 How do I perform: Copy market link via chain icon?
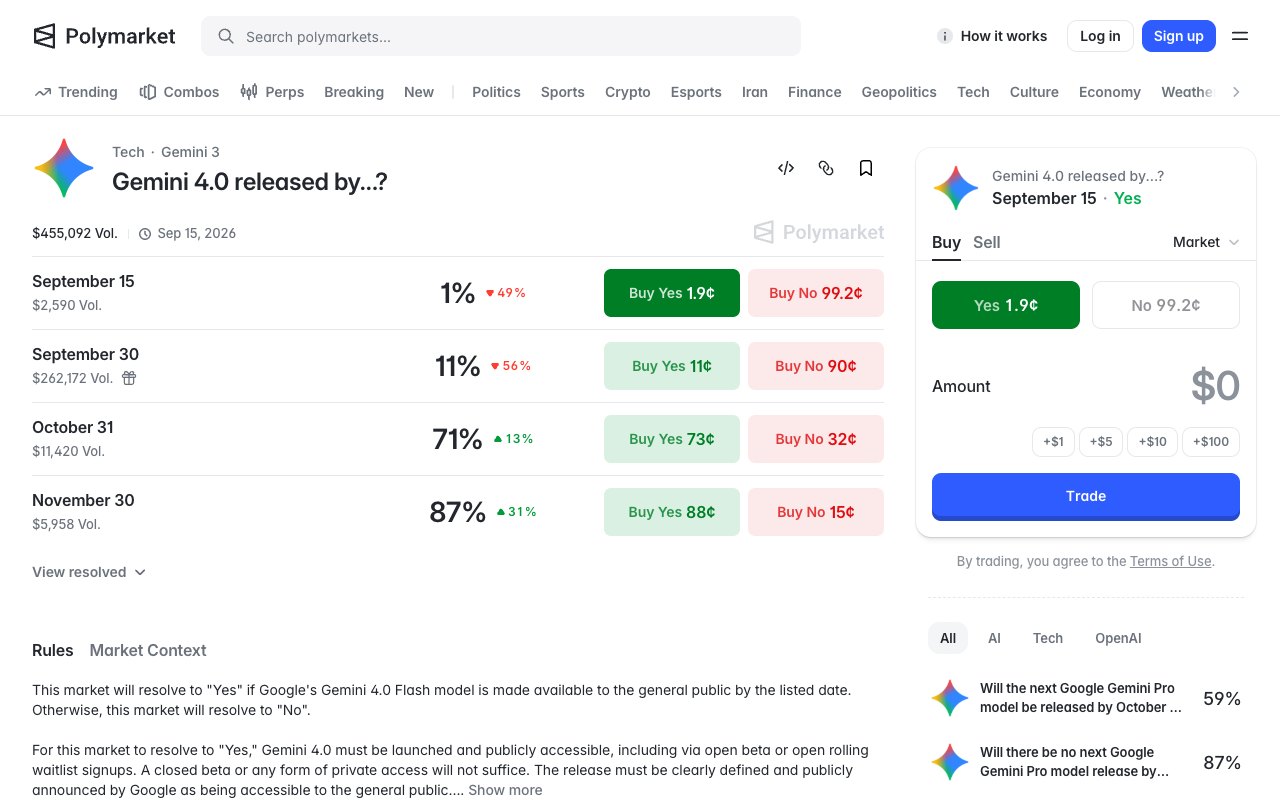click(826, 168)
